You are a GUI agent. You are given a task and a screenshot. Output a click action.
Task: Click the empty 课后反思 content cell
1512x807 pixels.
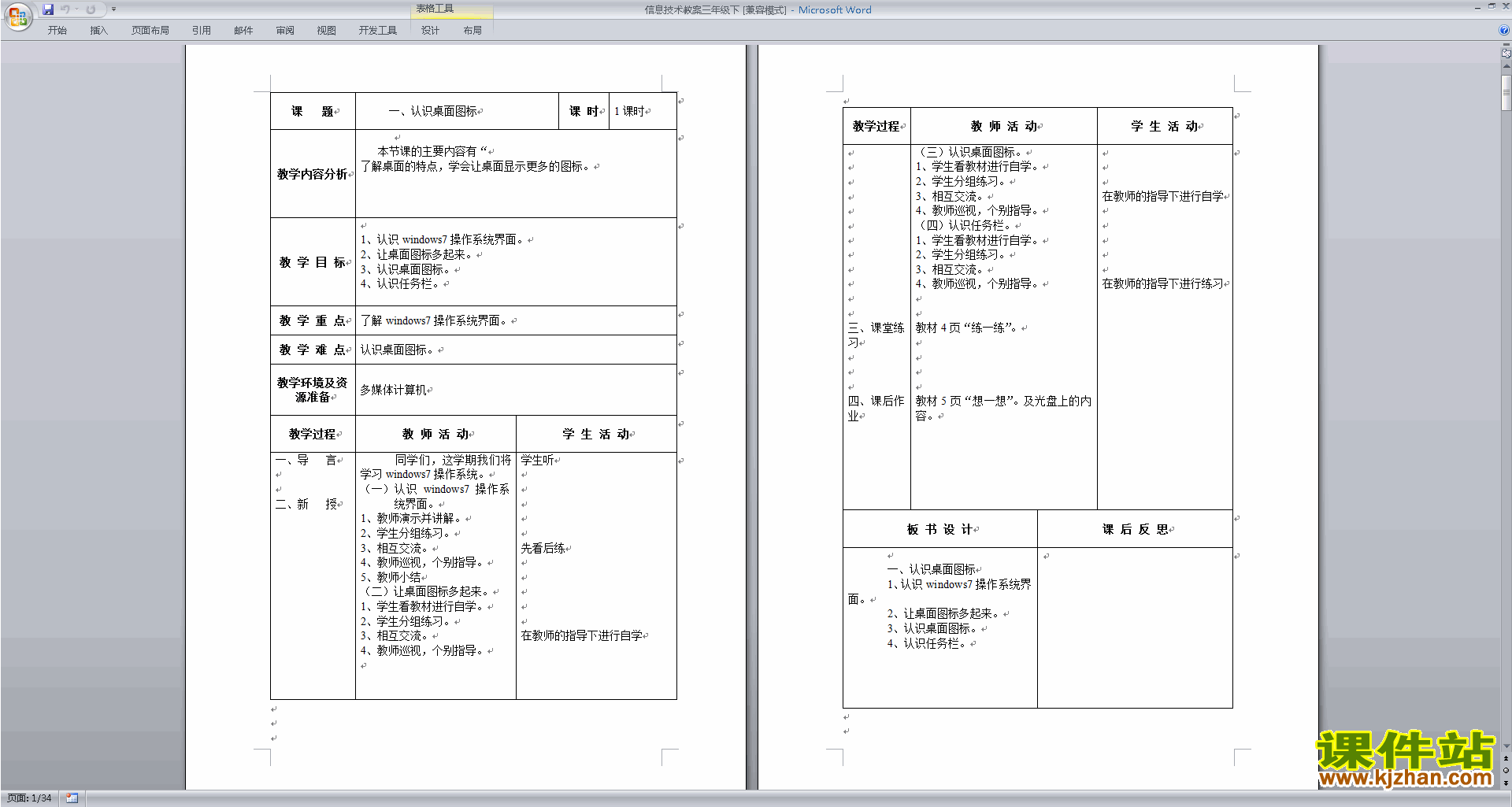click(x=1135, y=627)
